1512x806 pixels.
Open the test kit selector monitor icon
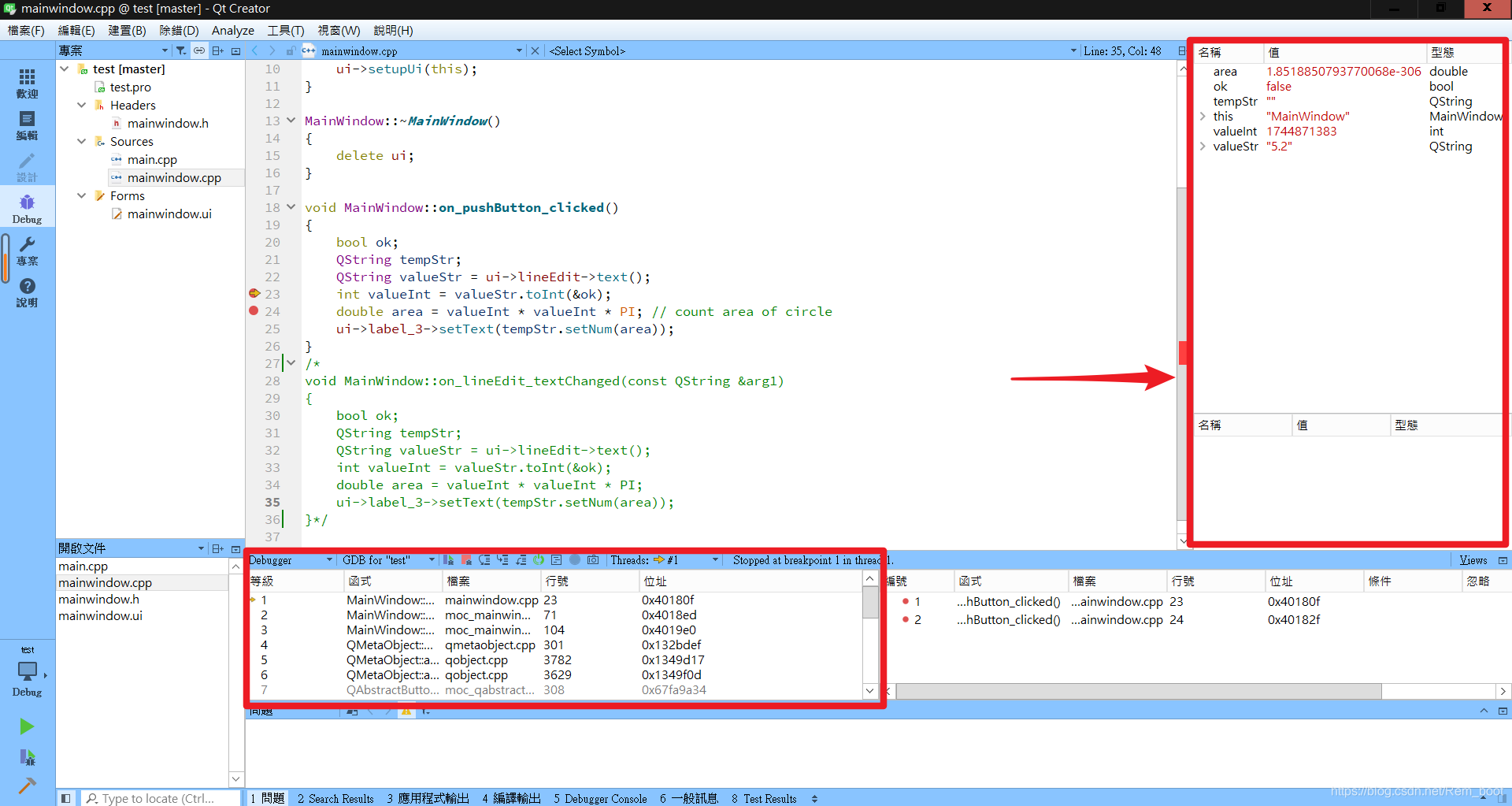(27, 671)
